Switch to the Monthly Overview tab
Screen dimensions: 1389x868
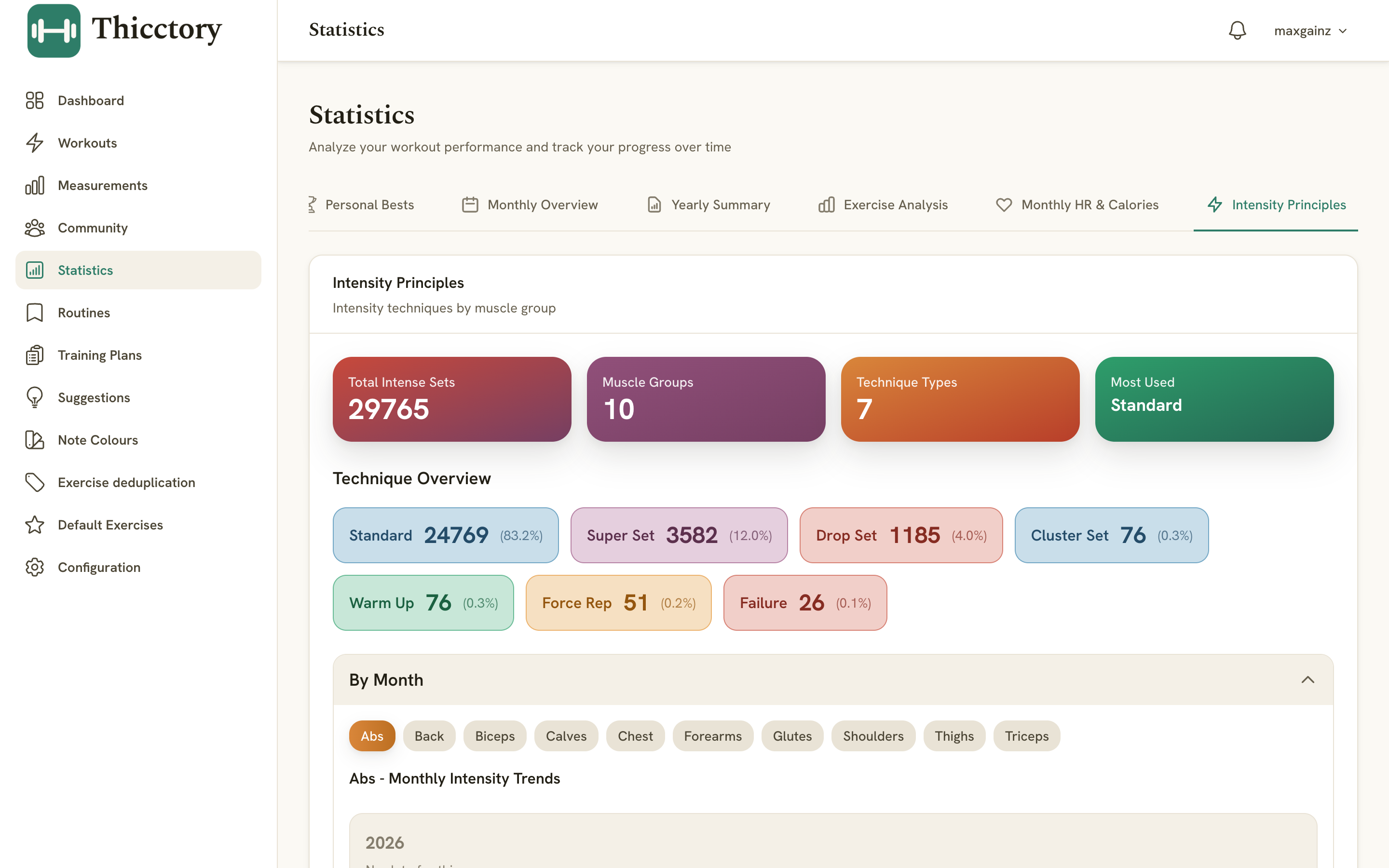point(530,205)
